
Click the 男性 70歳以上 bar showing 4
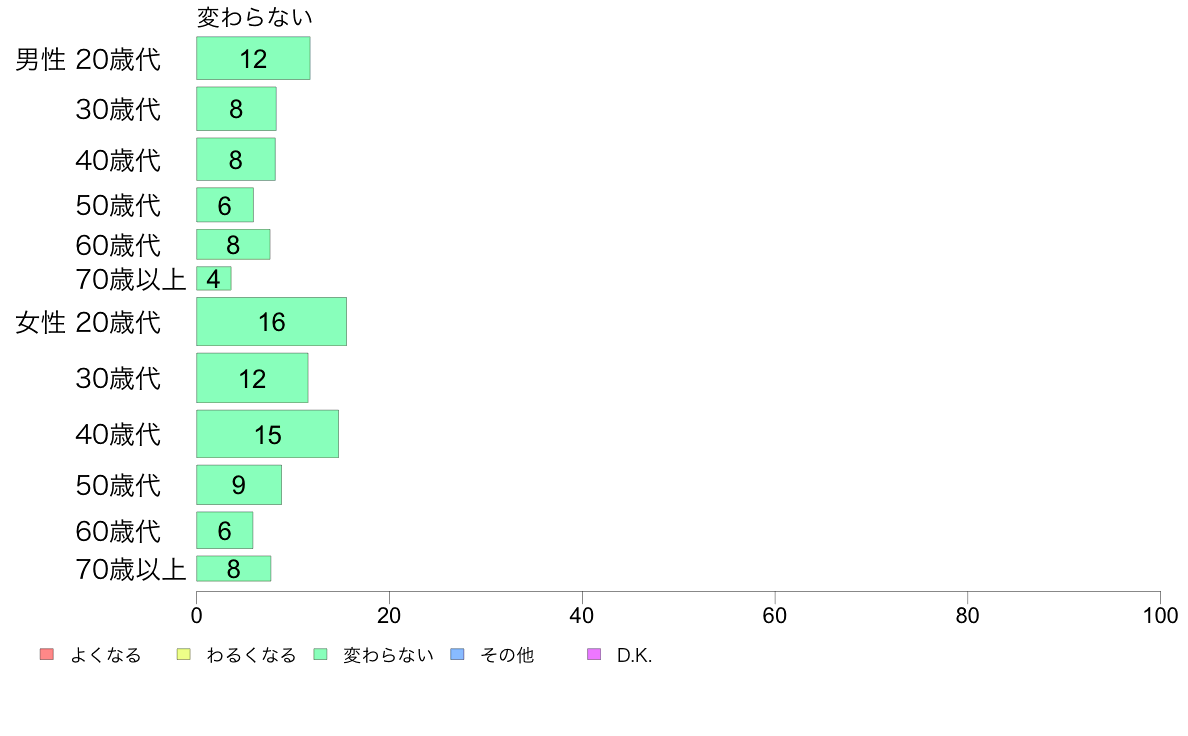214,278
